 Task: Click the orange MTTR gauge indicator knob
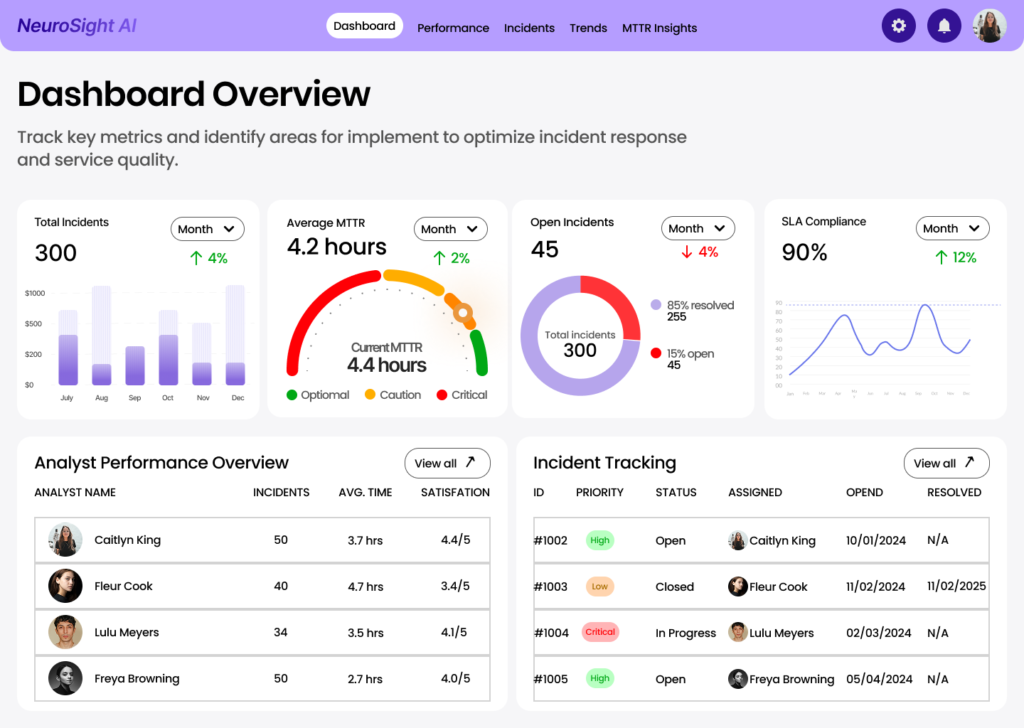point(463,313)
